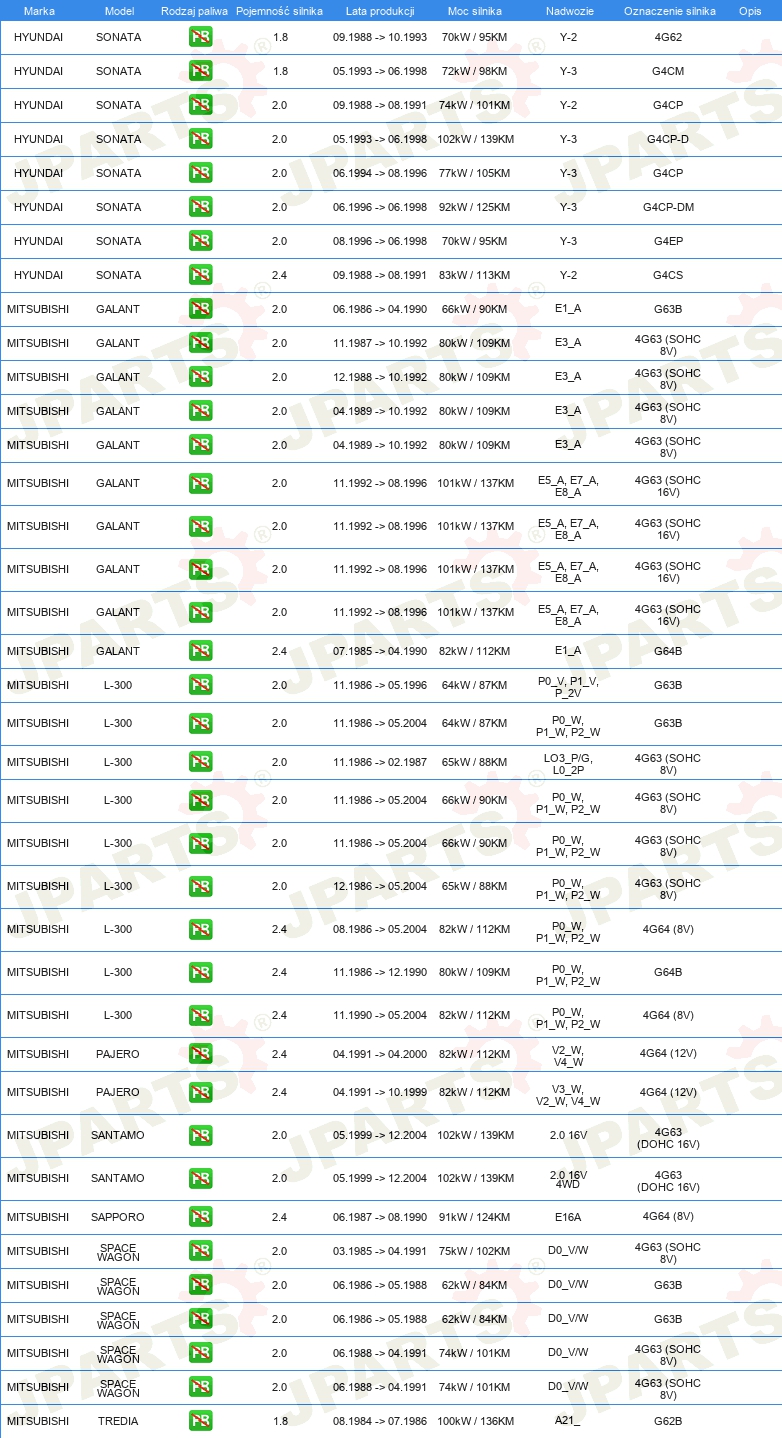The width and height of the screenshot is (782, 1438).
Task: Click the fuel icon in the Mitsubishi Sapporo row
Action: pyautogui.click(x=200, y=1217)
